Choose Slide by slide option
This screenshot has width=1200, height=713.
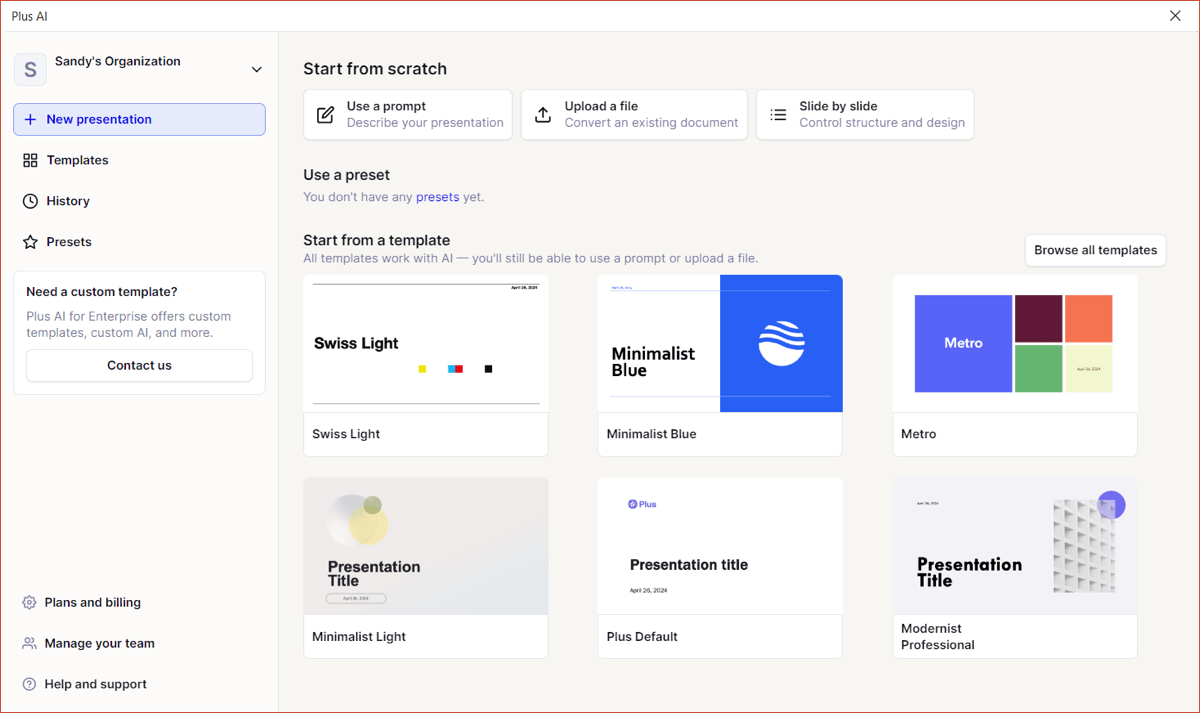click(865, 115)
